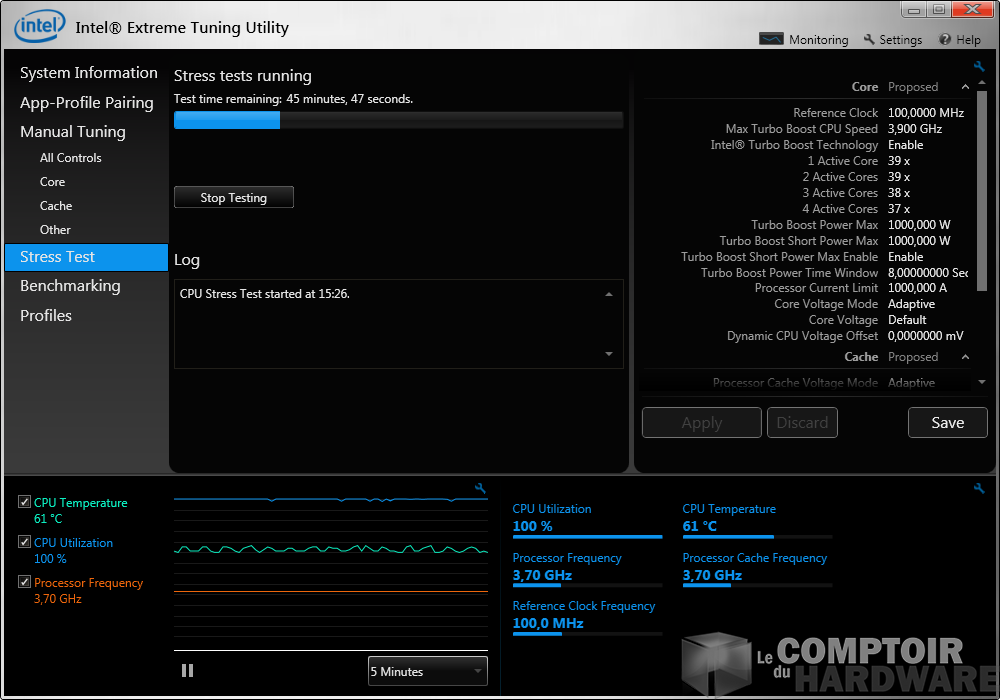Pause the monitoring graph
Image resolution: width=1000 pixels, height=700 pixels.
pos(187,671)
